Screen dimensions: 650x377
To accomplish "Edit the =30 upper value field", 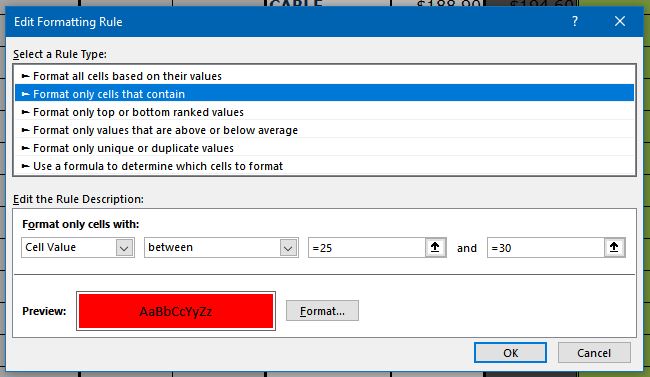I will (546, 248).
